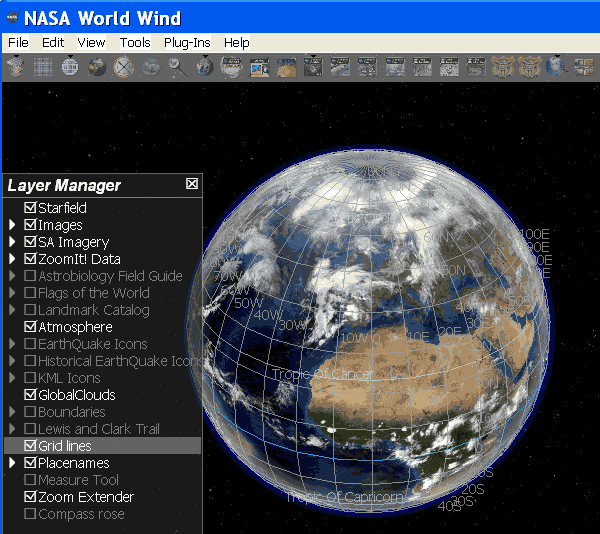Open the Plug-Ins menu
This screenshot has height=534, width=600.
click(x=187, y=42)
